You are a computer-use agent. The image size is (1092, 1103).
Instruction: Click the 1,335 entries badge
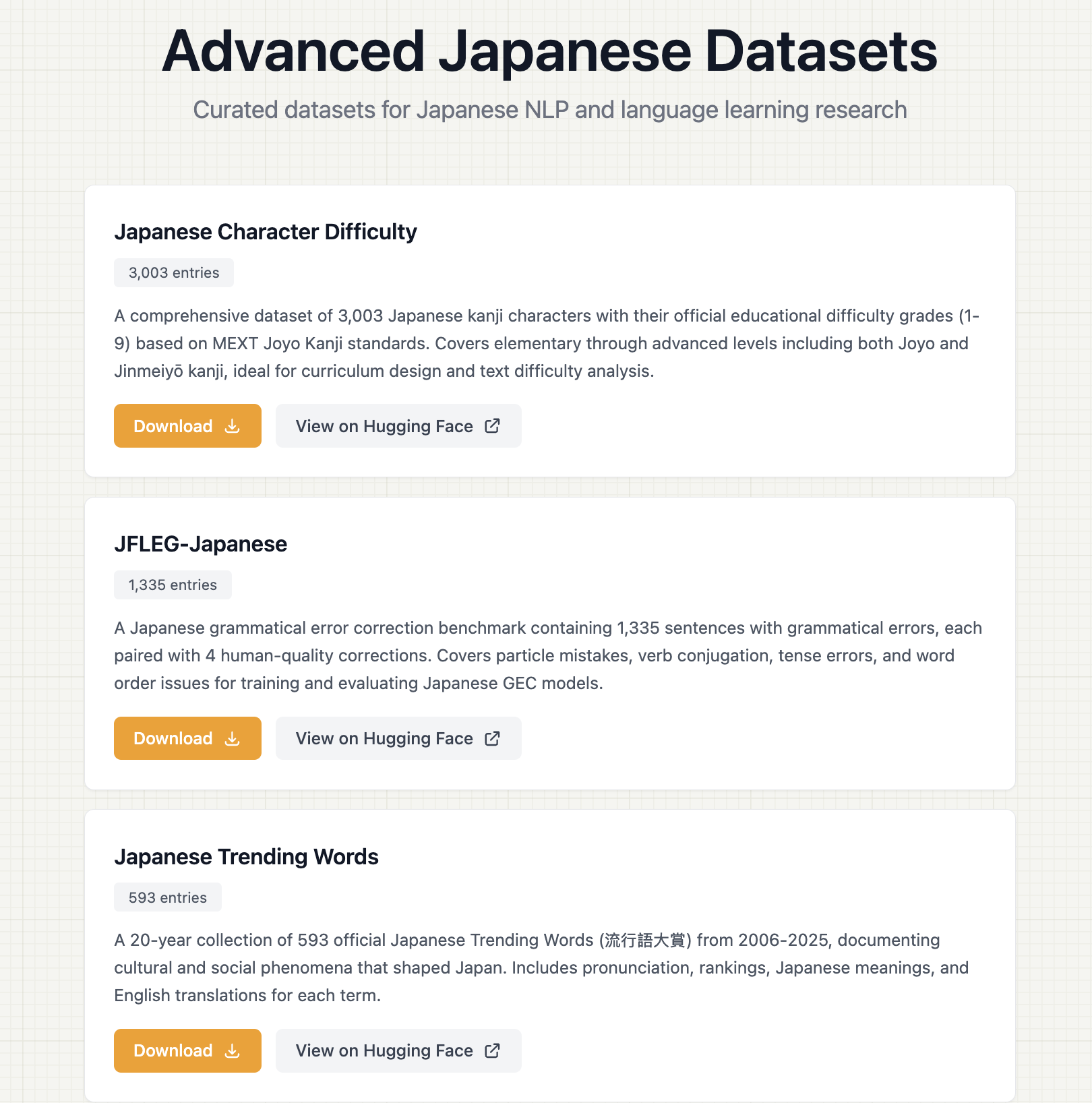coord(173,585)
